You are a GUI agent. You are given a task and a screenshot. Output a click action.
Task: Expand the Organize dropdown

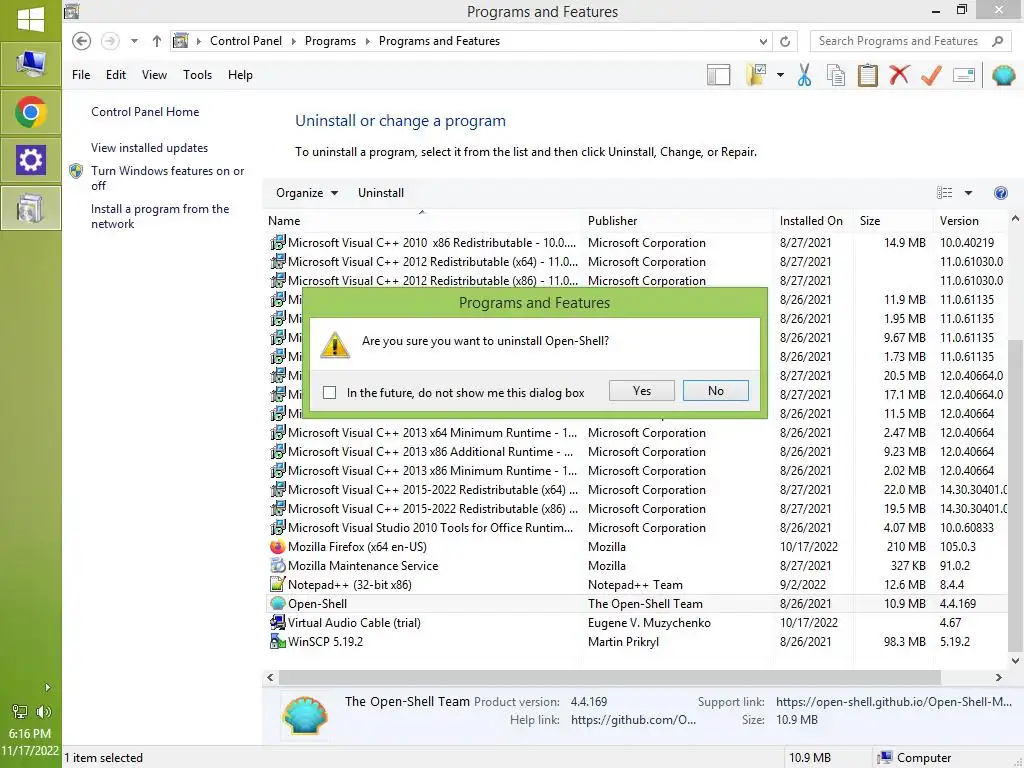click(x=306, y=193)
